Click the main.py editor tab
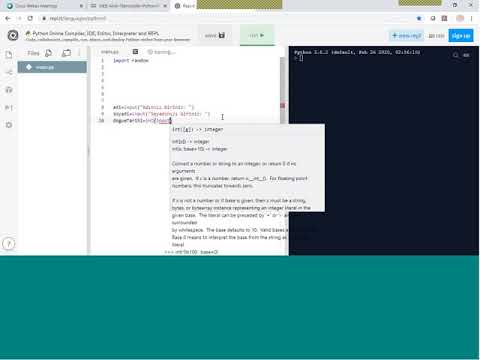The width and height of the screenshot is (480, 360). point(110,52)
